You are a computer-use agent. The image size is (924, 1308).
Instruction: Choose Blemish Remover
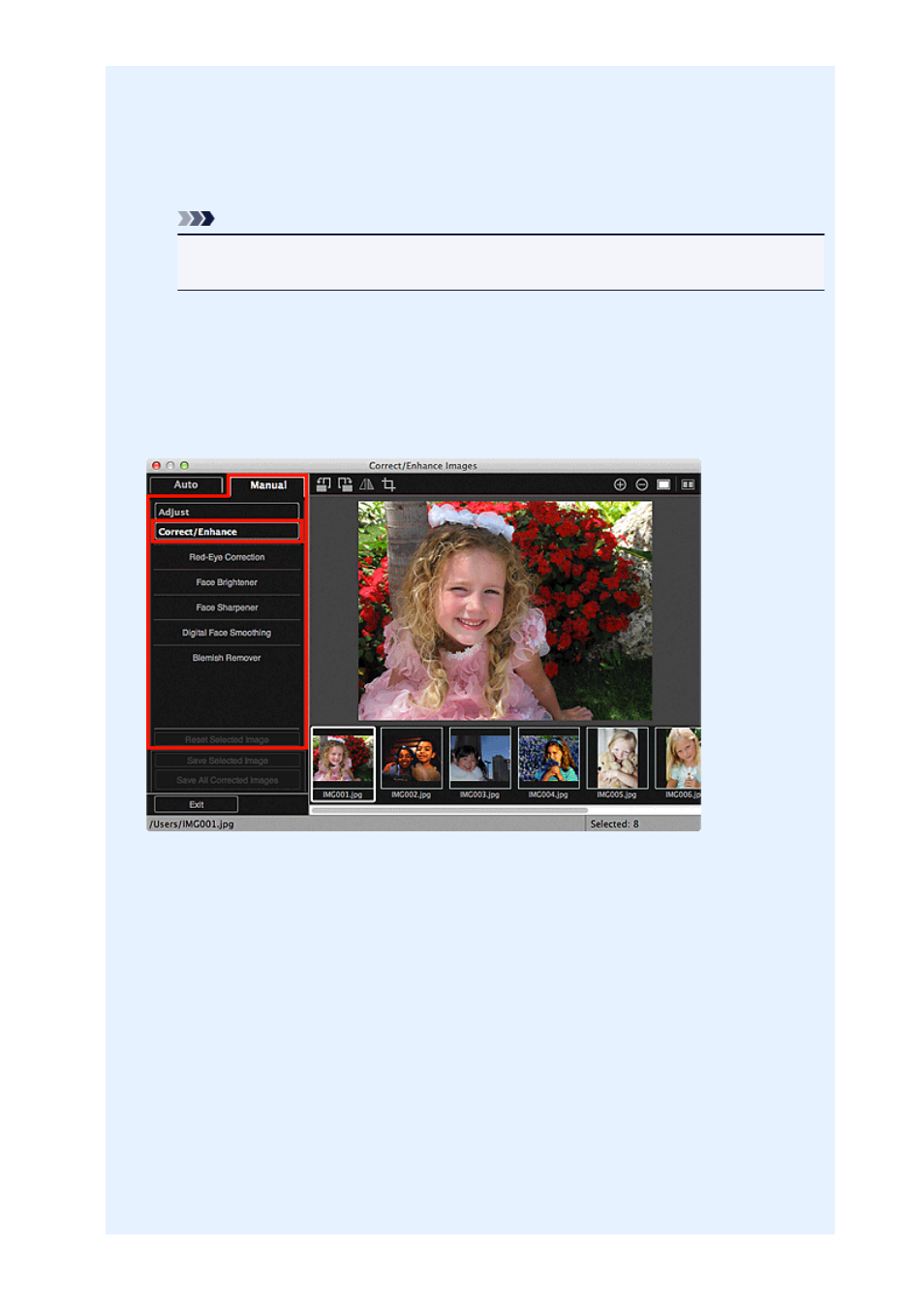[227, 658]
